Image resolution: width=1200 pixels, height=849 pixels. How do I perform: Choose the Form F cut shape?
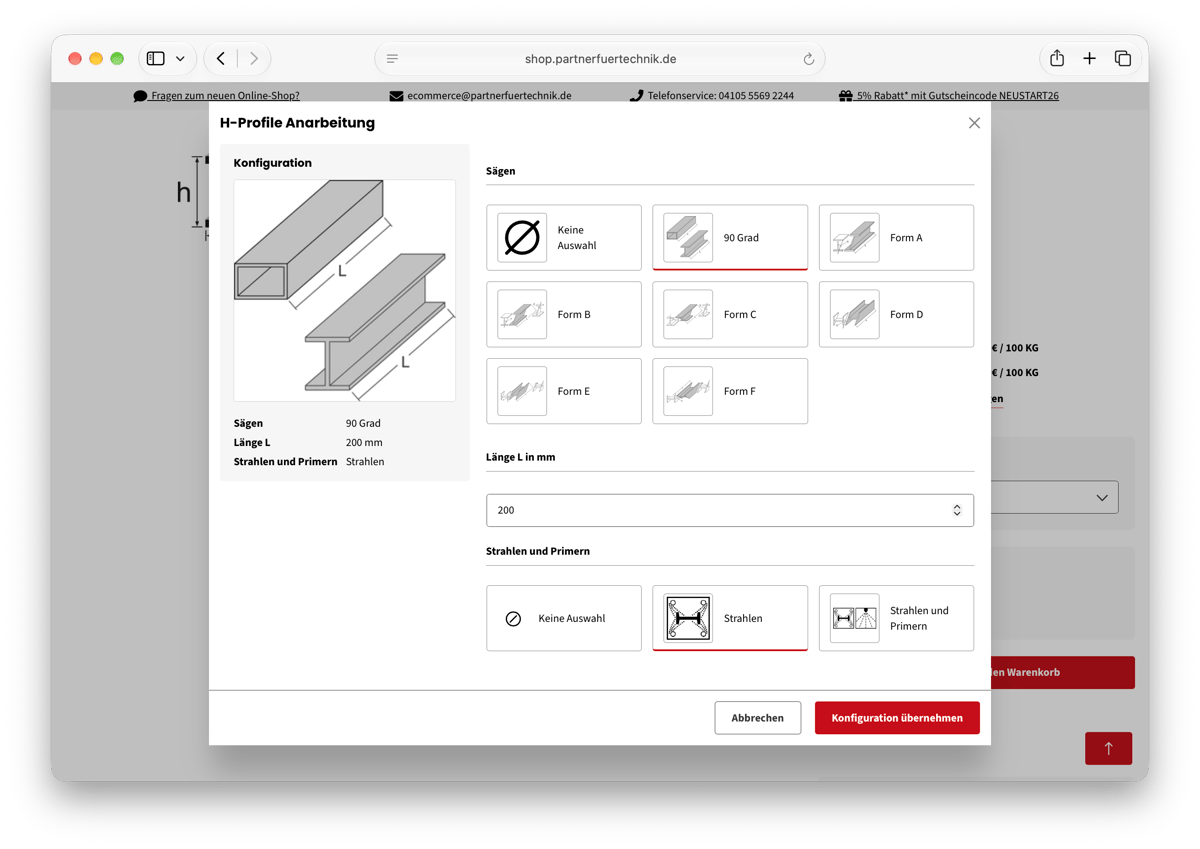pyautogui.click(x=730, y=392)
